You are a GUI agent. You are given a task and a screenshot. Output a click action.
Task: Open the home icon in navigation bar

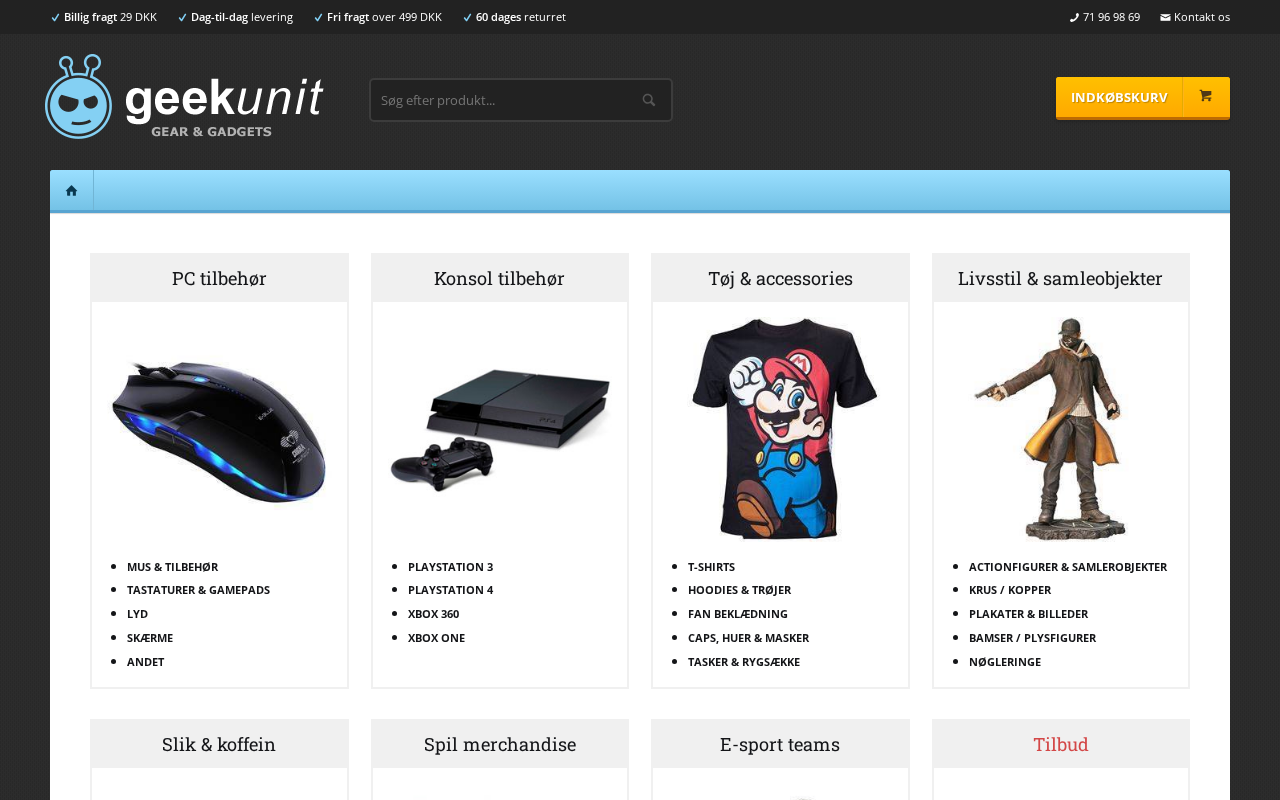[x=72, y=191]
